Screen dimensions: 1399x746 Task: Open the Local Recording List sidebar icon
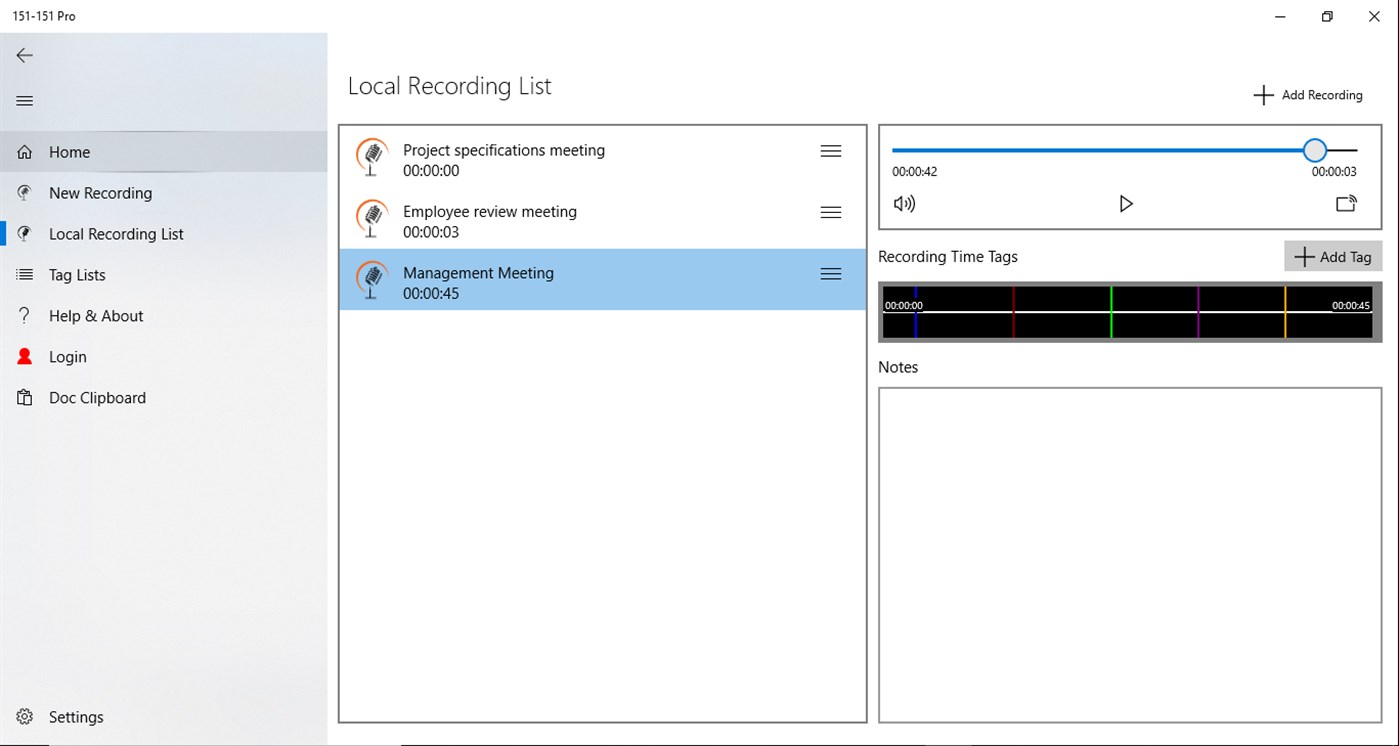[24, 233]
